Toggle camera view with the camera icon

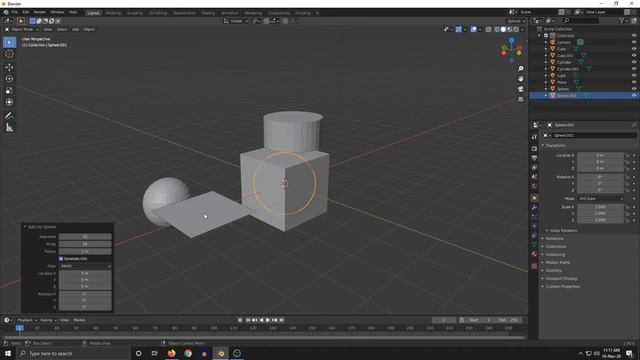[x=520, y=89]
